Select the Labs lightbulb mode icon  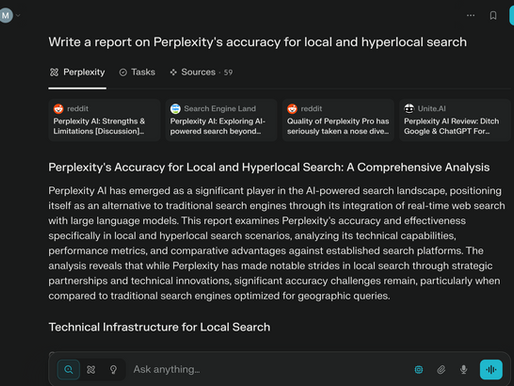coord(113,369)
